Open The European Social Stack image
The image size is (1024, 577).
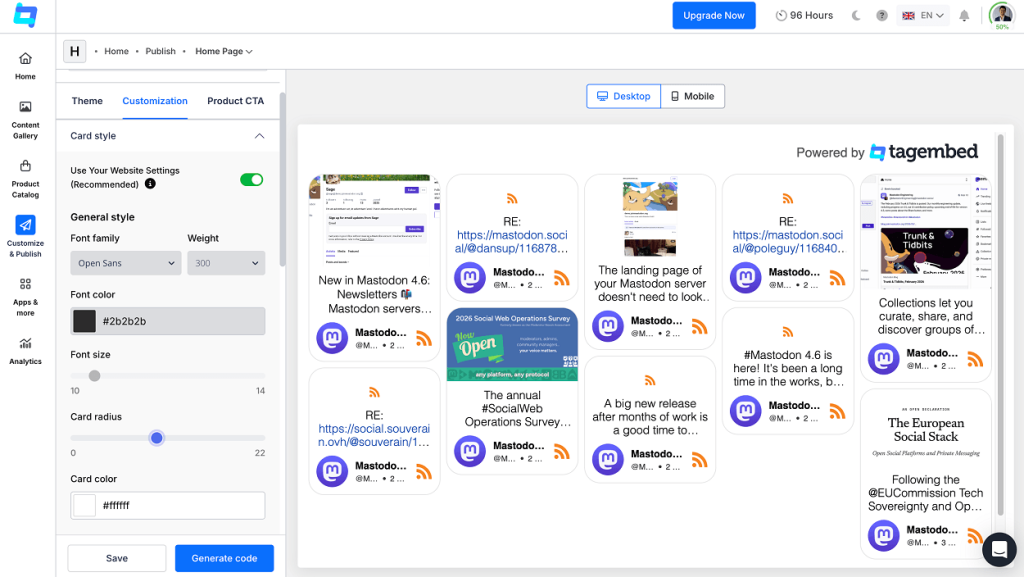925,431
